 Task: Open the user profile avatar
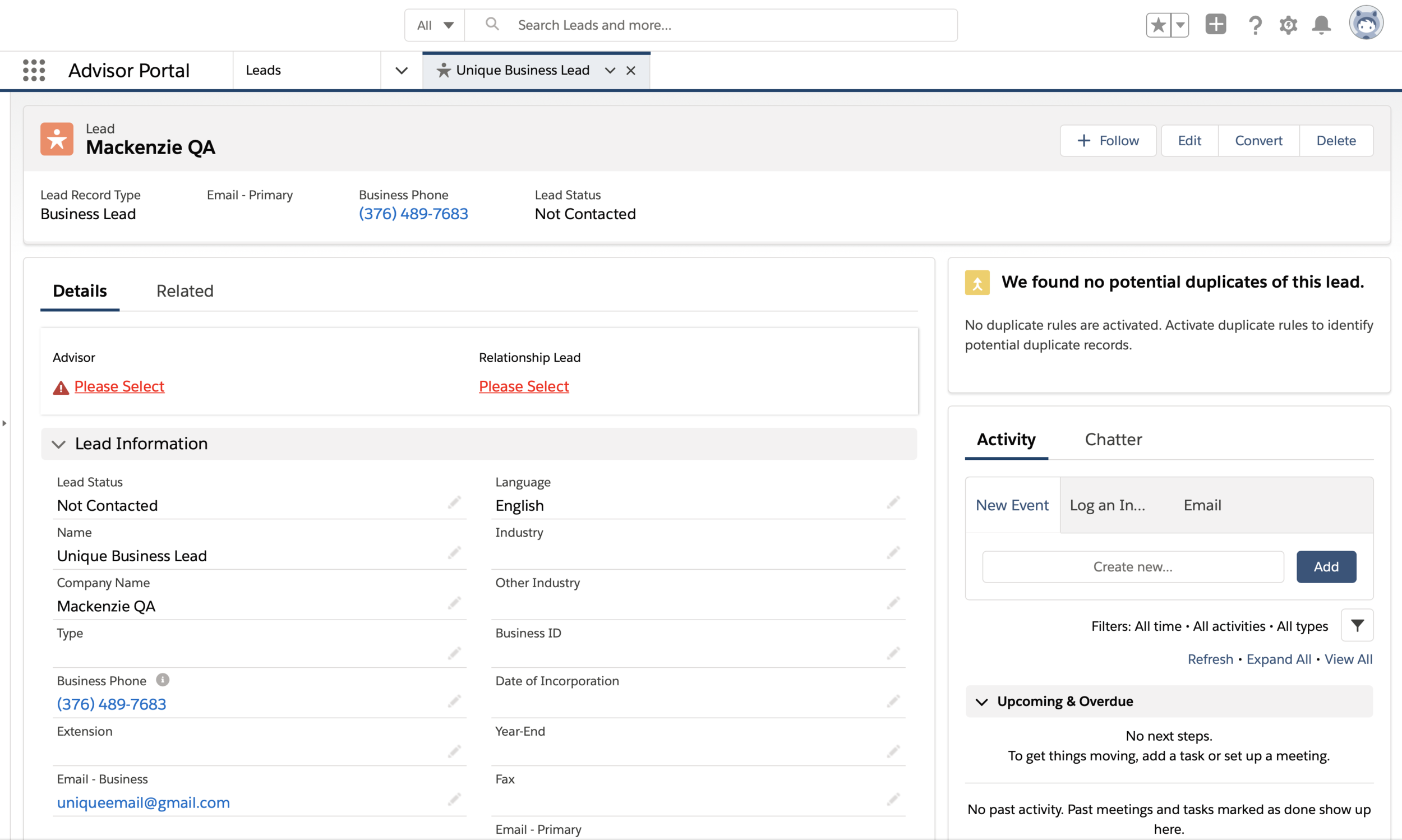[x=1366, y=24]
